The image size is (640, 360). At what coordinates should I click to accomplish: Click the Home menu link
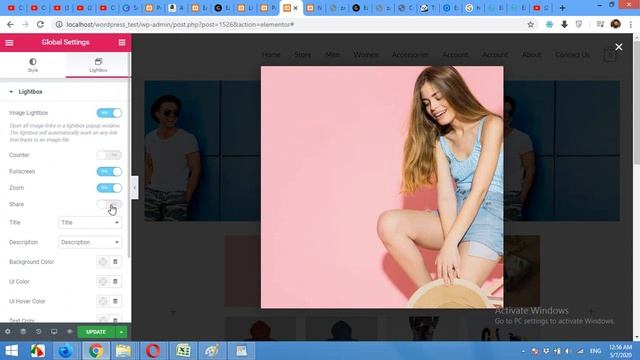[x=271, y=55]
